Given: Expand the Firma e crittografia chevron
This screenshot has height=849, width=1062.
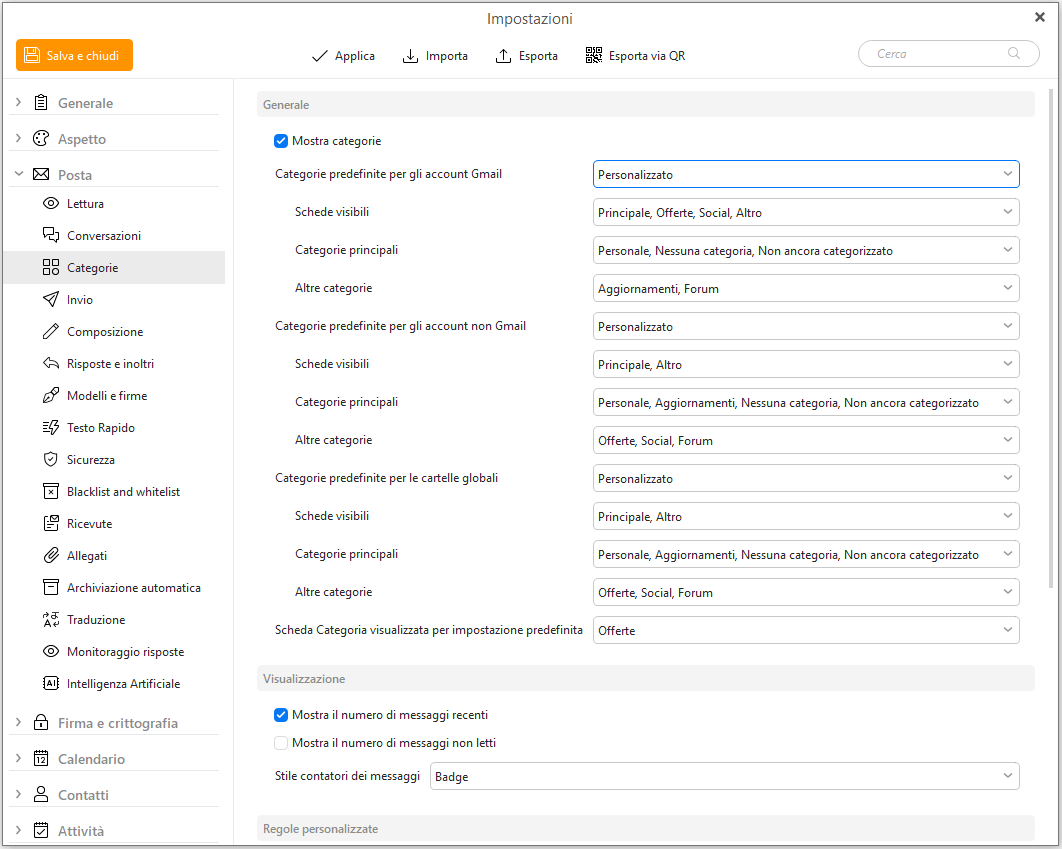Looking at the screenshot, I should tap(19, 722).
